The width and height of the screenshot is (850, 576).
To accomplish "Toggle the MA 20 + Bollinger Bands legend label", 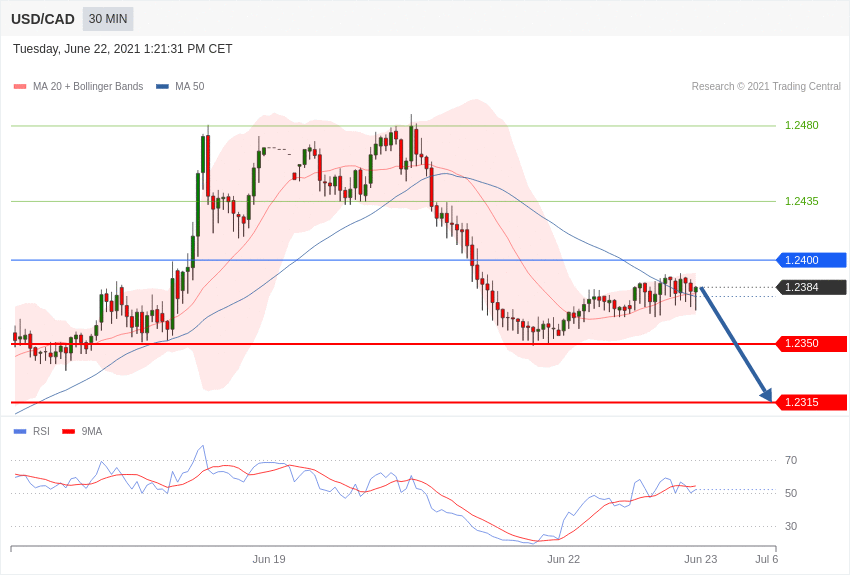I will tap(88, 86).
